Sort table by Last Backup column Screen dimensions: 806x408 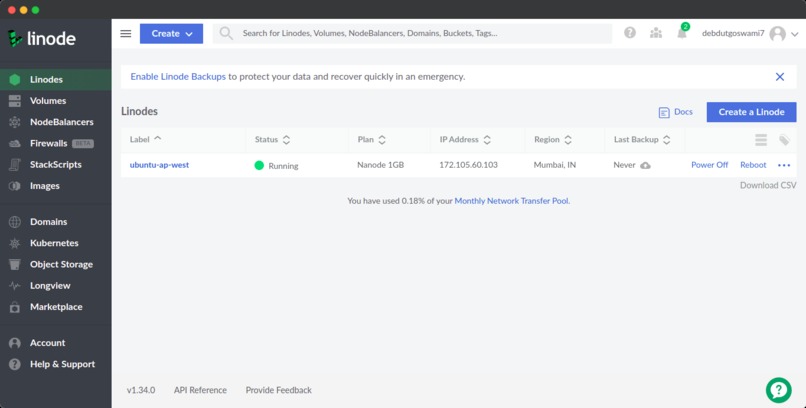pyautogui.click(x=642, y=139)
